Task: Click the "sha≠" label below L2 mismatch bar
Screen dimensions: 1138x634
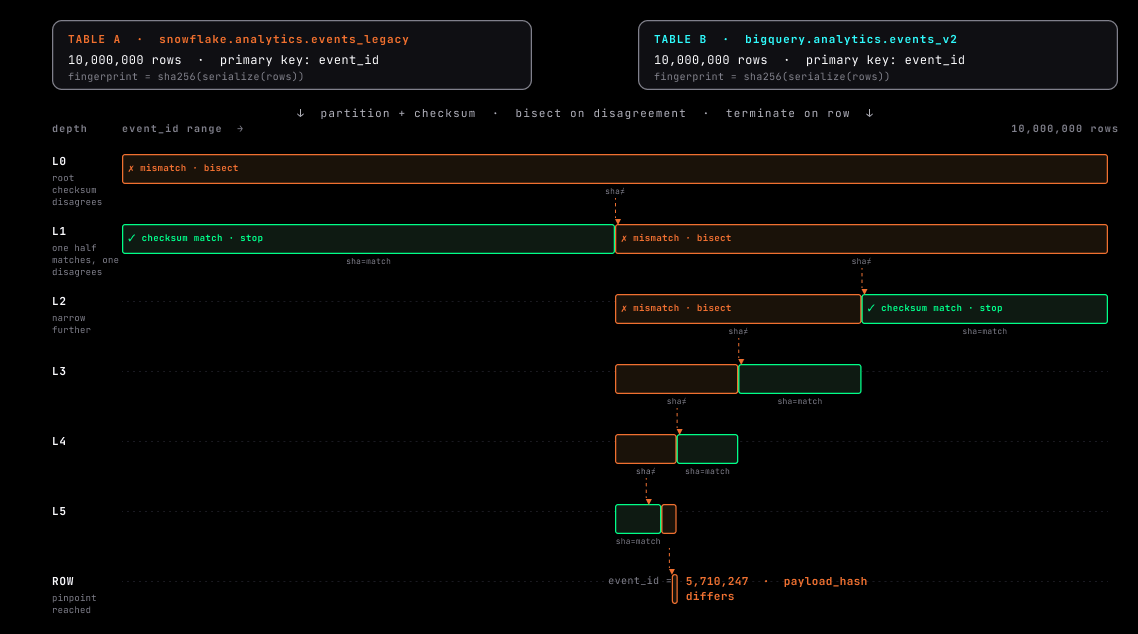Action: tap(738, 332)
